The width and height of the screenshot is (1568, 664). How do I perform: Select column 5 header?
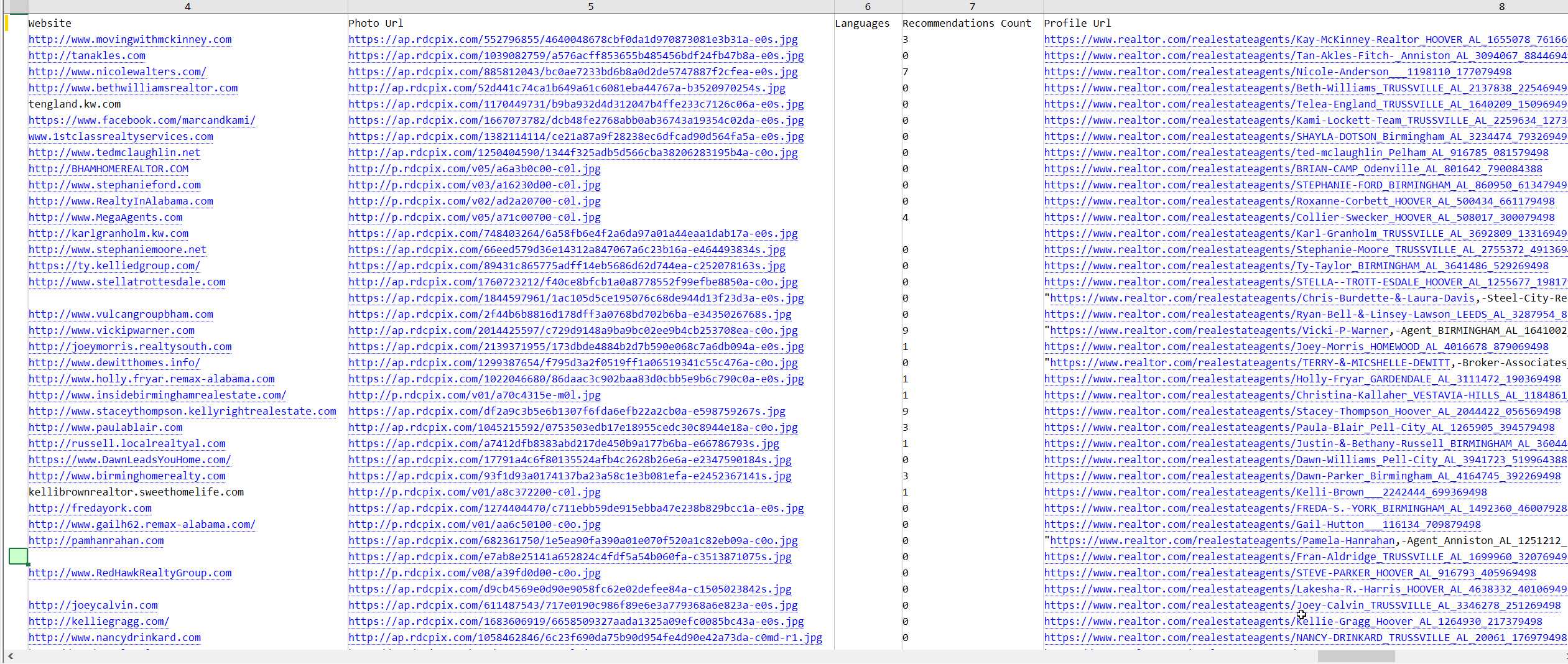590,6
